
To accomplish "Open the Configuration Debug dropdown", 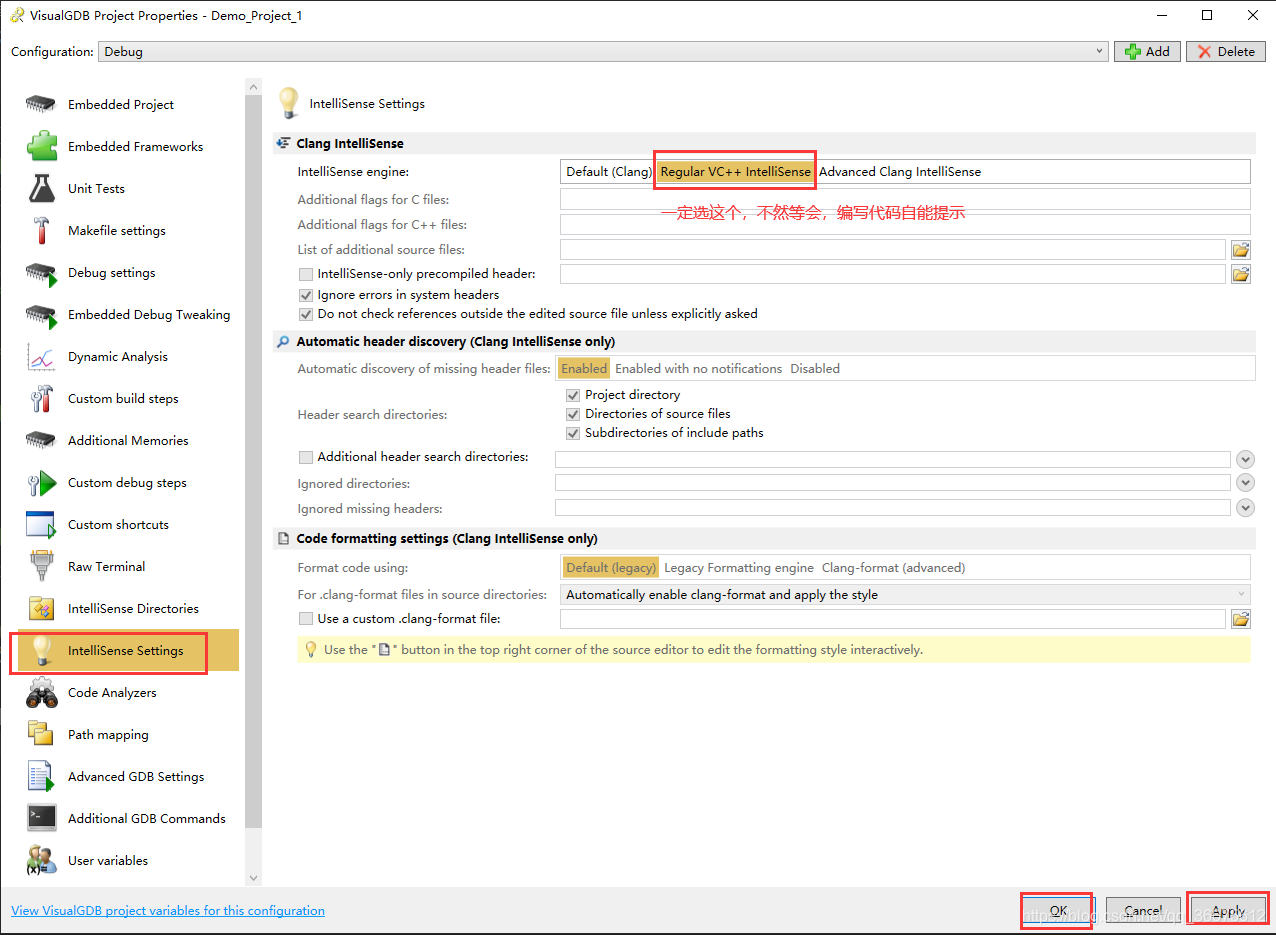I will [x=603, y=51].
